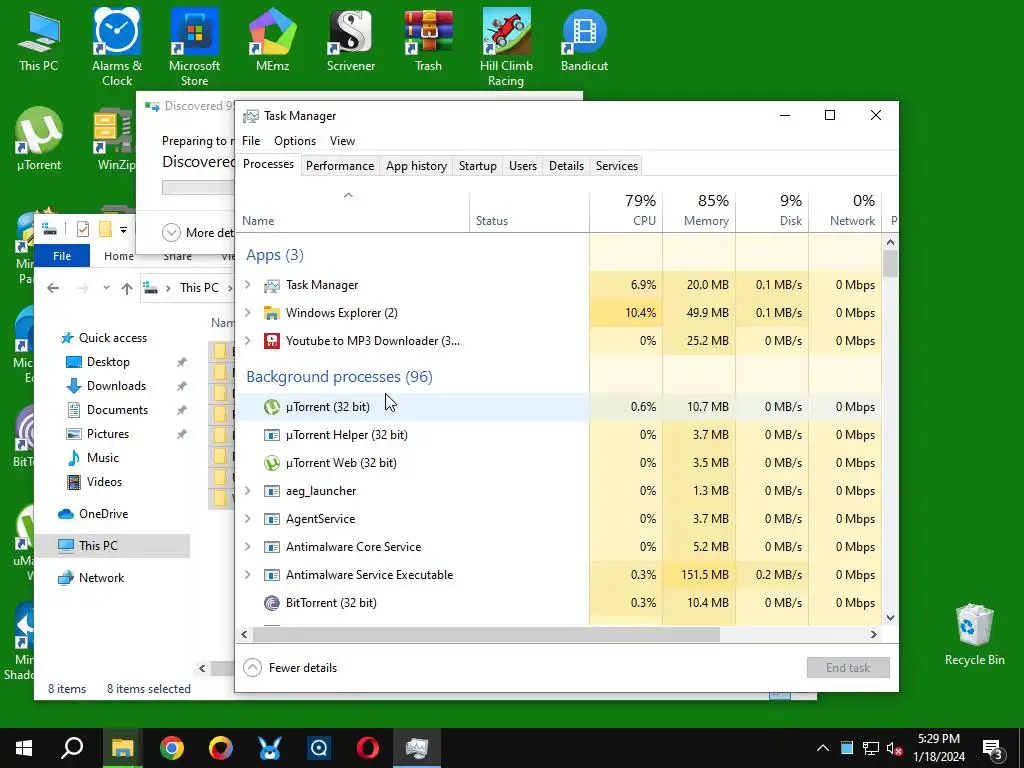Open the µTorrent desktop shortcut
Screen dimensions: 1024x768
pos(39,139)
